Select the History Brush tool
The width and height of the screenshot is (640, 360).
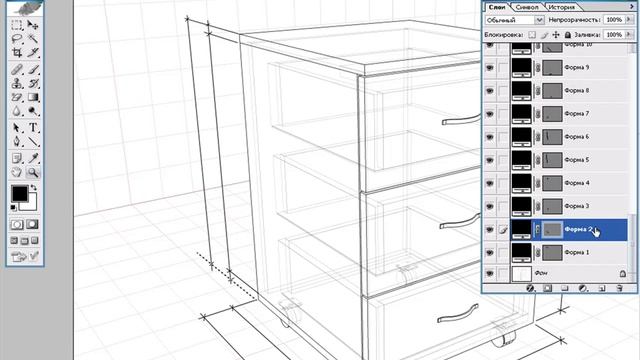coord(33,83)
